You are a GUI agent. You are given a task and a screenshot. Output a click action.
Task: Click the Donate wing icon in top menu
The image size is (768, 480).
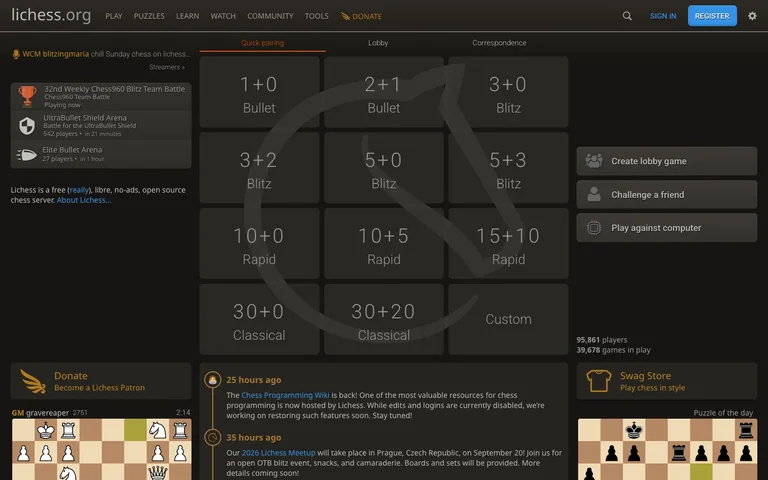pyautogui.click(x=345, y=16)
